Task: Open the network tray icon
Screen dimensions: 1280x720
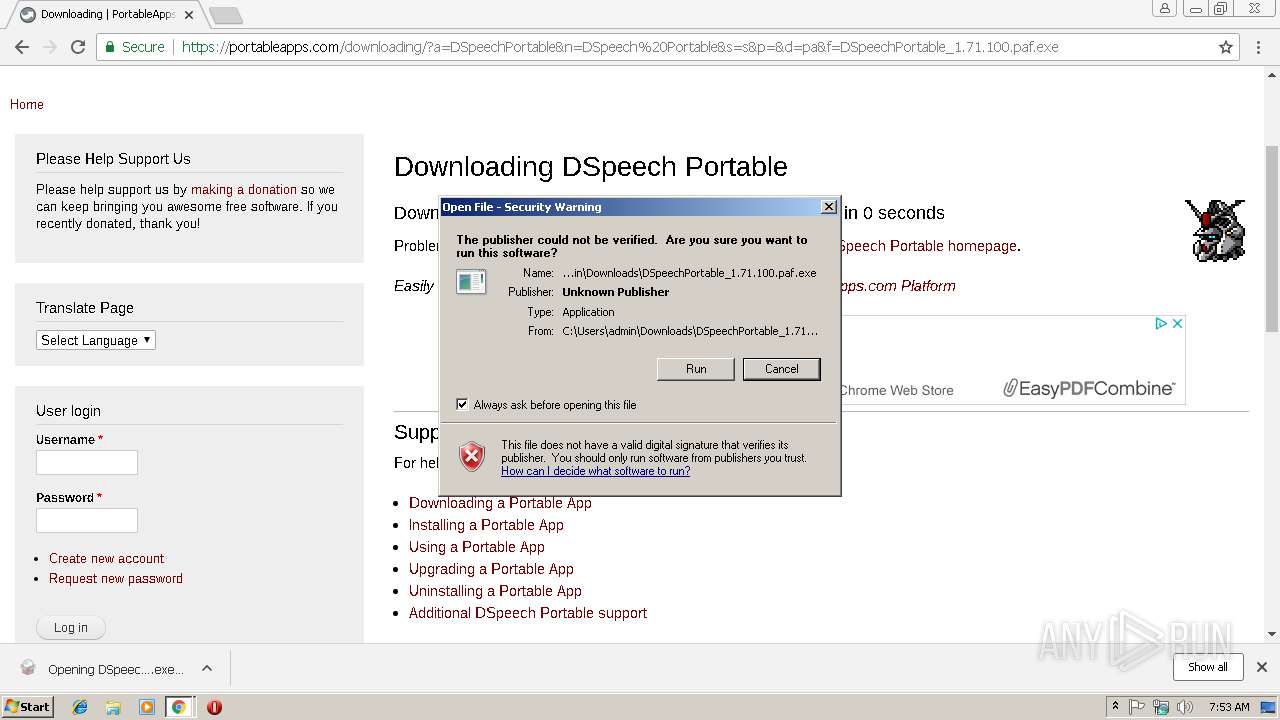Action: 1161,707
